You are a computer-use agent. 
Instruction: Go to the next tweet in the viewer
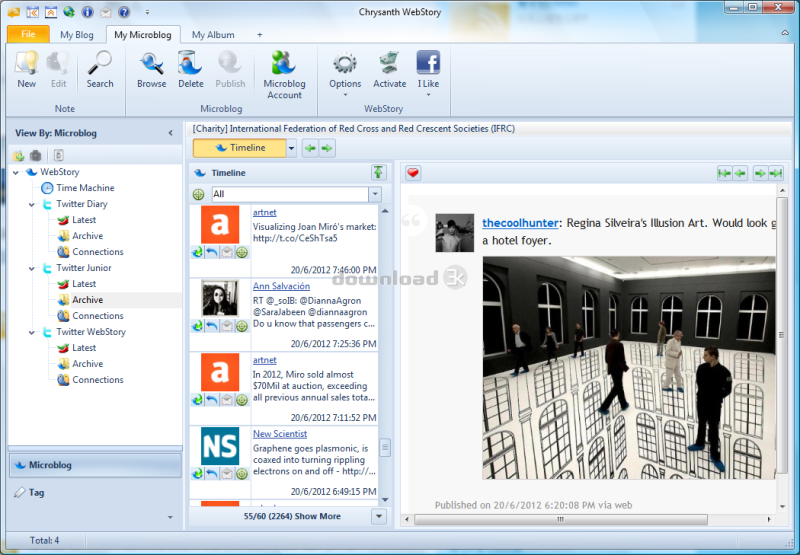[x=760, y=173]
